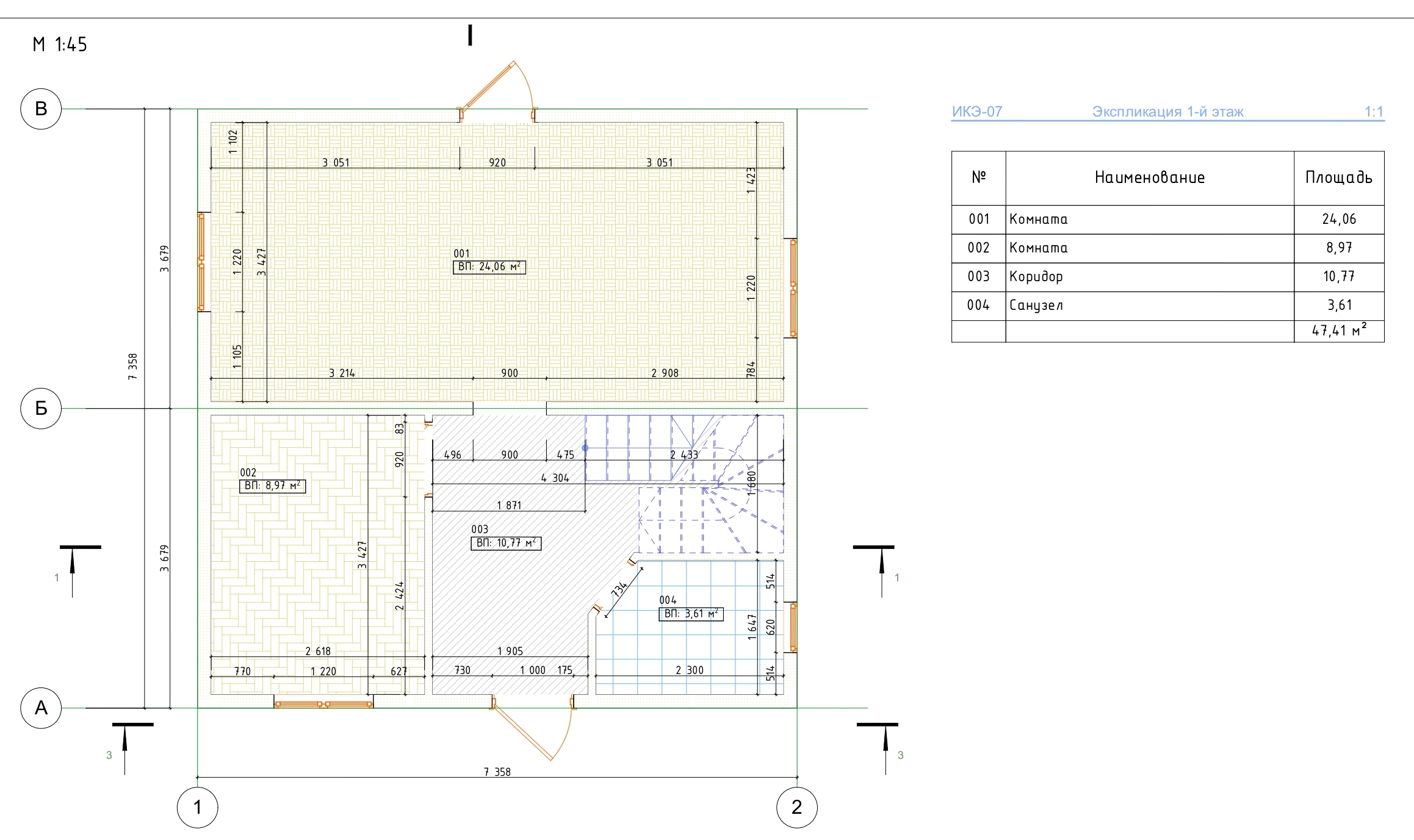Select the corridor 003 area label 10,77 м²
Image resolution: width=1414 pixels, height=840 pixels.
point(506,543)
